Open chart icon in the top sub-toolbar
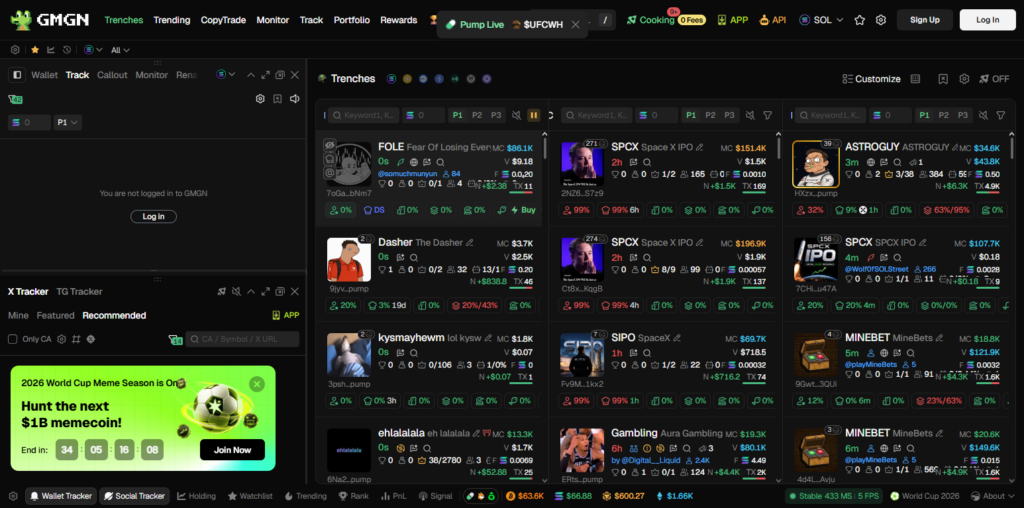This screenshot has width=1024, height=508. pyautogui.click(x=51, y=50)
